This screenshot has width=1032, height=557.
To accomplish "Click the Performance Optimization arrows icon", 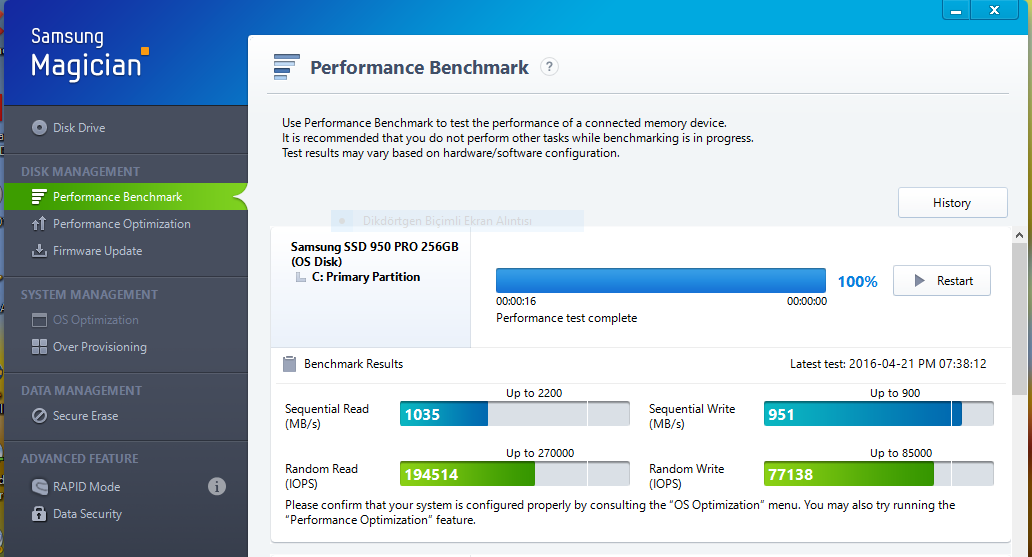I will 39,224.
